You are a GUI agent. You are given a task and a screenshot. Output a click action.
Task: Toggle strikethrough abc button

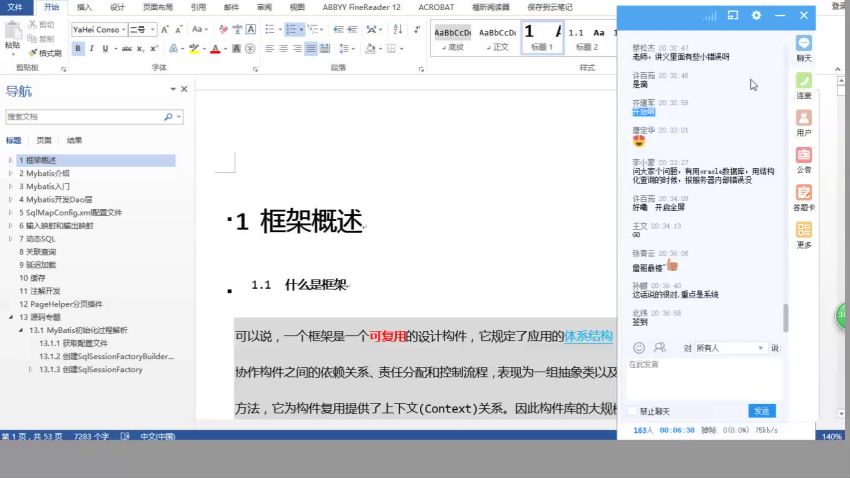[x=127, y=49]
